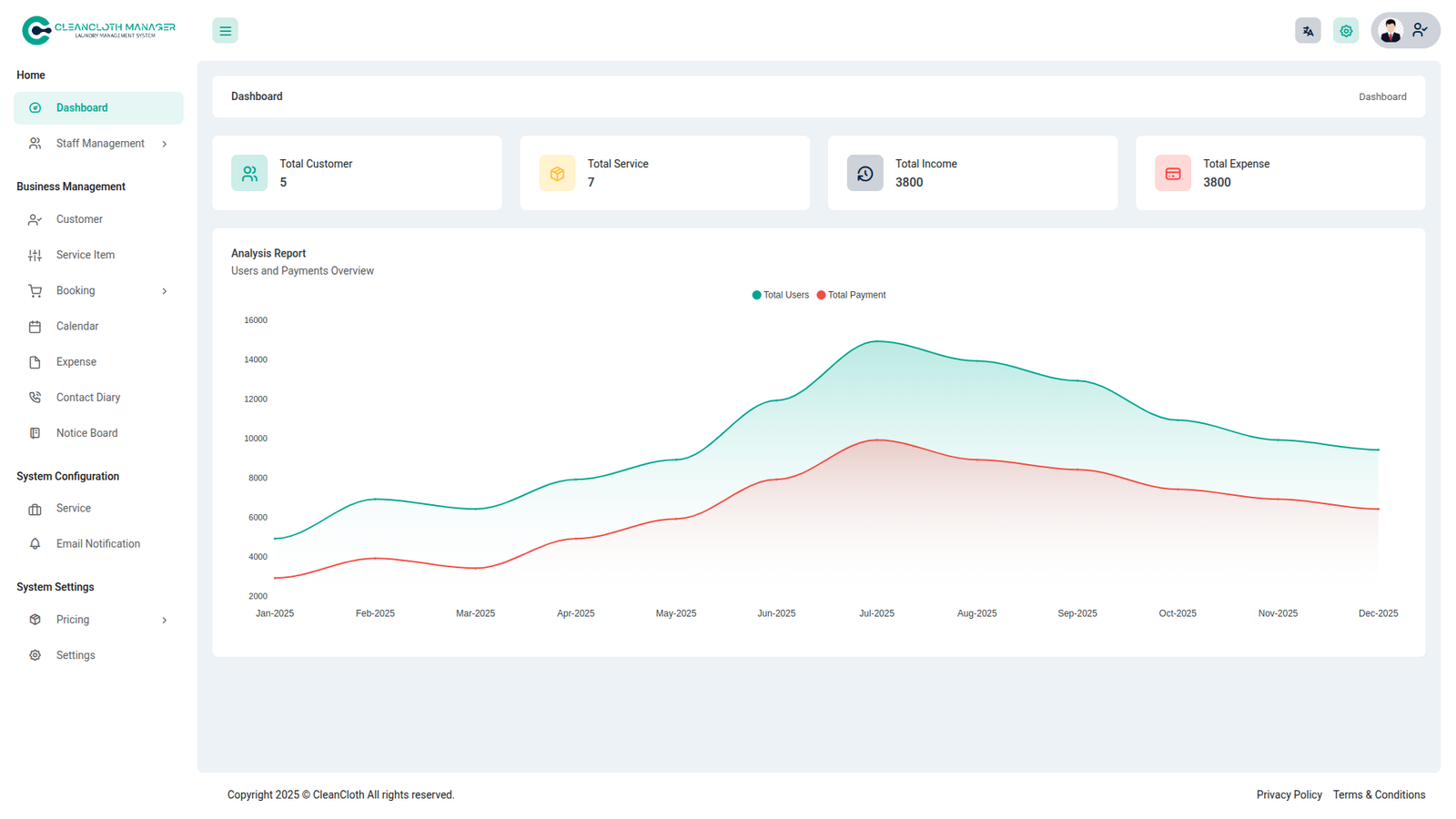Open the Privacy Policy link

[1289, 794]
